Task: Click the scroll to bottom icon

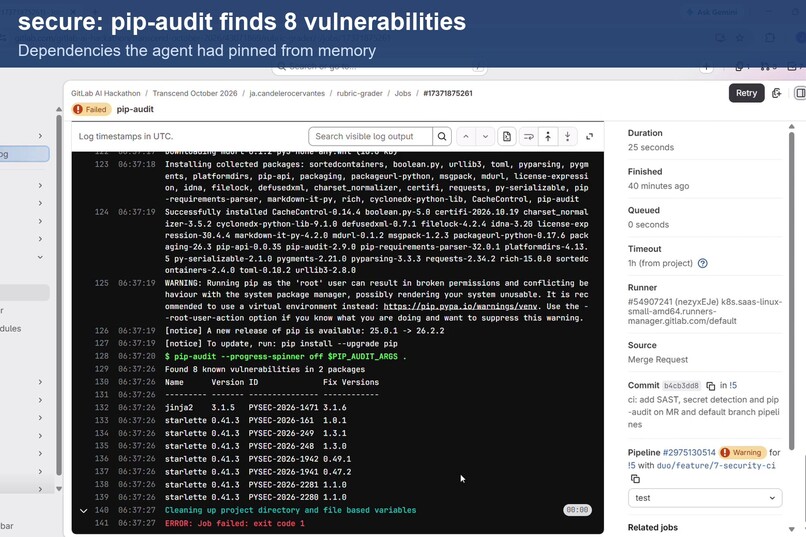Action: click(x=567, y=136)
